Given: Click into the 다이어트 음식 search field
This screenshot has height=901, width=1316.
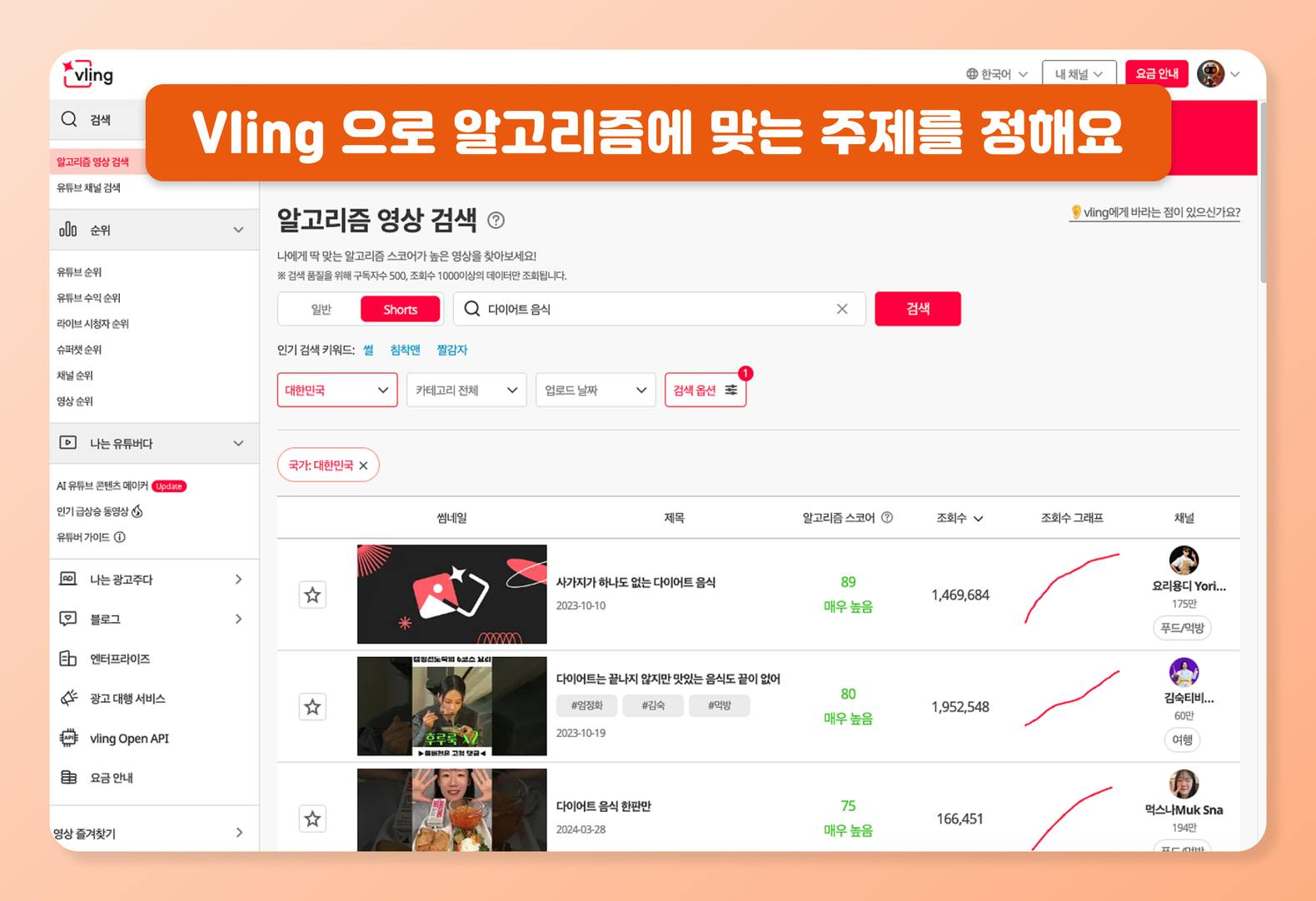Looking at the screenshot, I should 660,309.
